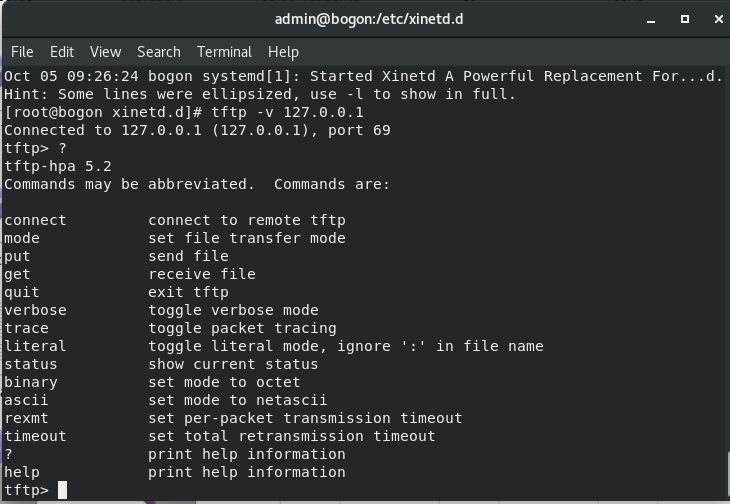Open the Search menu

159,52
